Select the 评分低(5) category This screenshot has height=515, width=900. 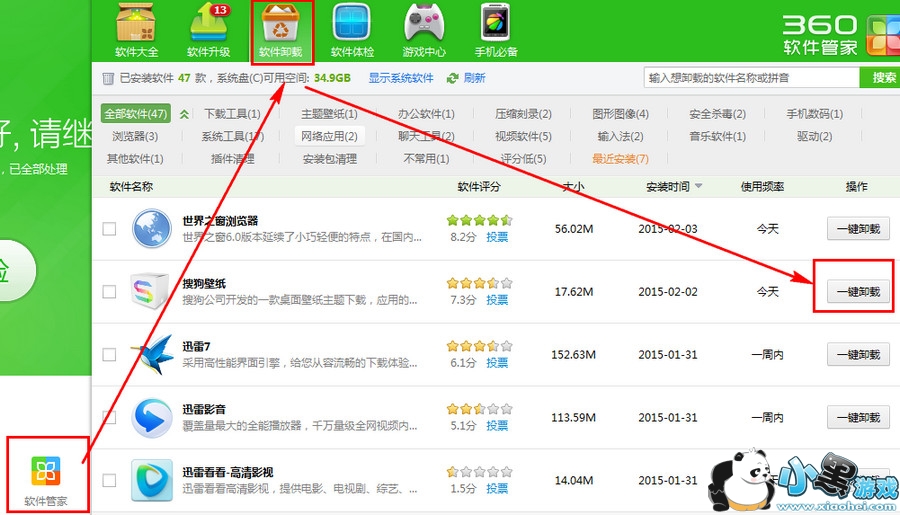(523, 158)
